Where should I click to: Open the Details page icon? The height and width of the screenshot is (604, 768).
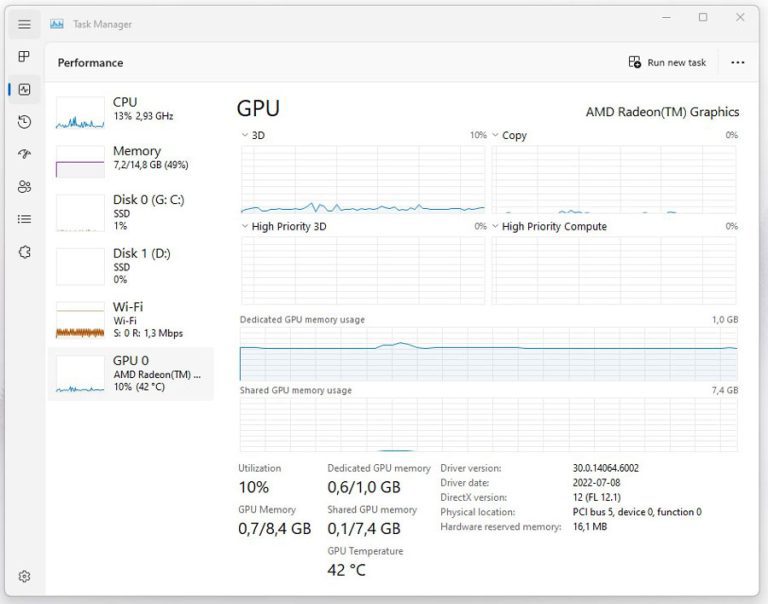[24, 219]
